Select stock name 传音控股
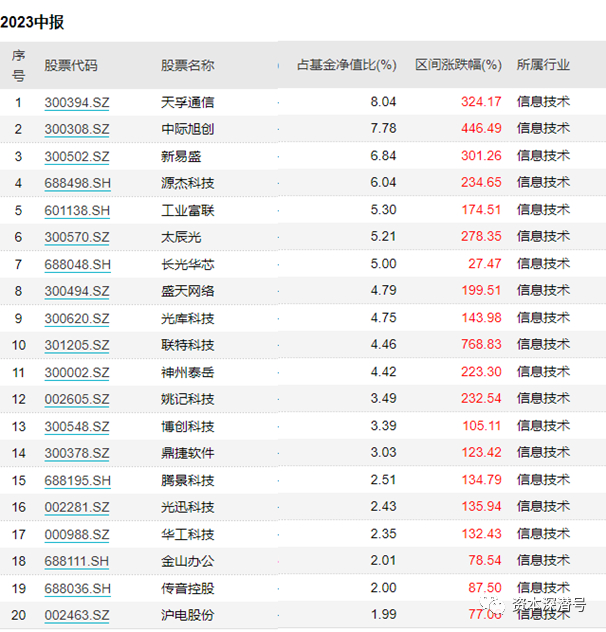This screenshot has width=606, height=632. tap(187, 588)
